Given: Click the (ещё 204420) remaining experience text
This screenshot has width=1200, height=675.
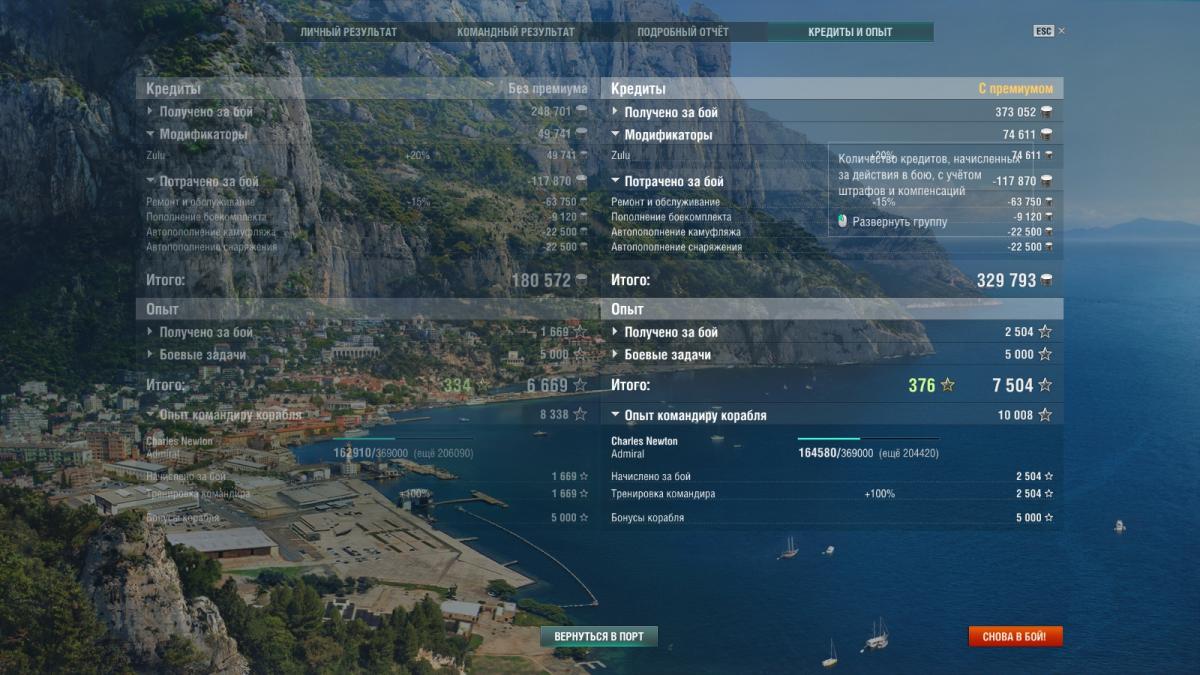Looking at the screenshot, I should coord(908,453).
